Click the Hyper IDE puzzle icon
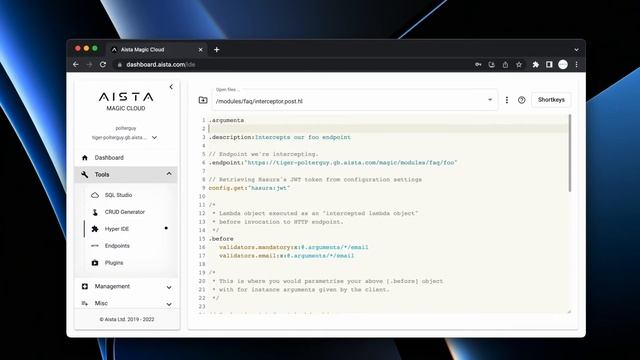 95,229
